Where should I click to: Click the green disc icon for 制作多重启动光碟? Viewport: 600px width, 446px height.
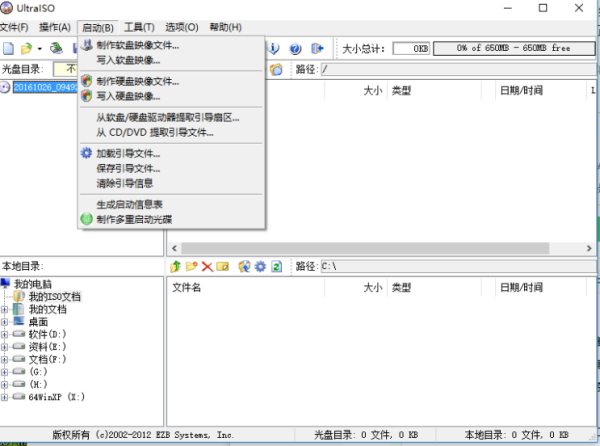point(87,219)
